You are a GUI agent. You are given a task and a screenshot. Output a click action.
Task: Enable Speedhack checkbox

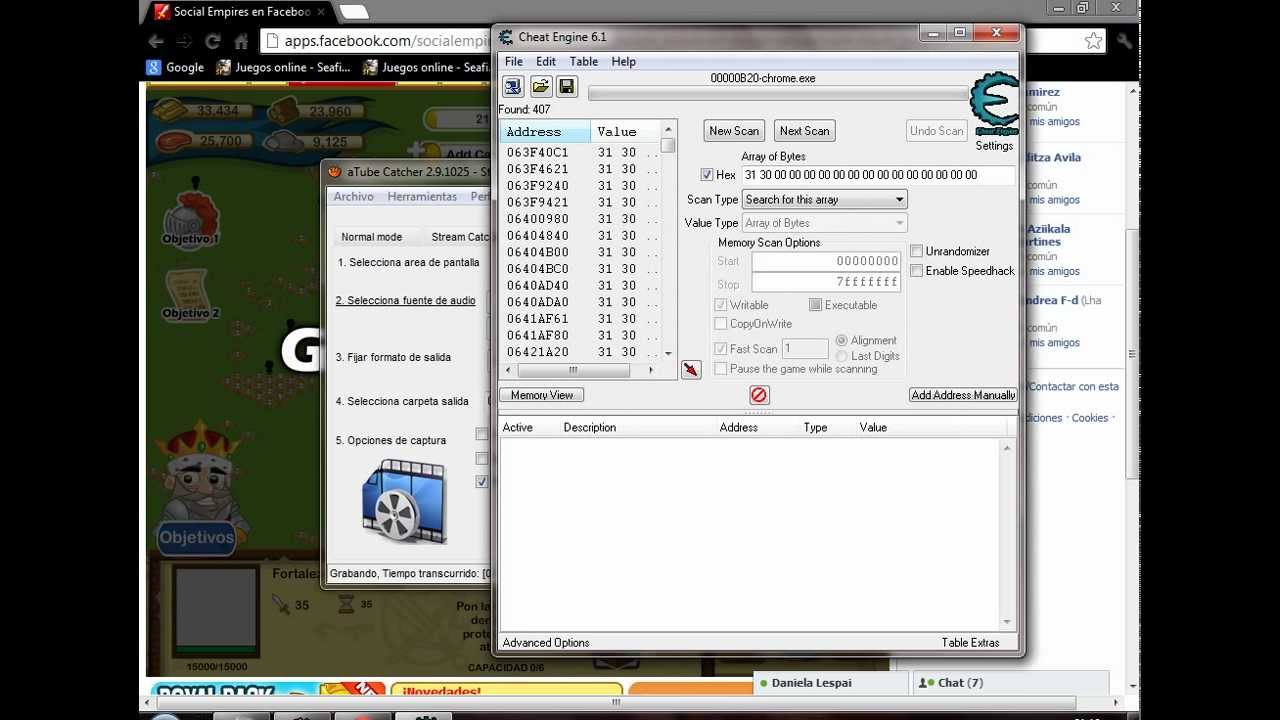tap(916, 271)
